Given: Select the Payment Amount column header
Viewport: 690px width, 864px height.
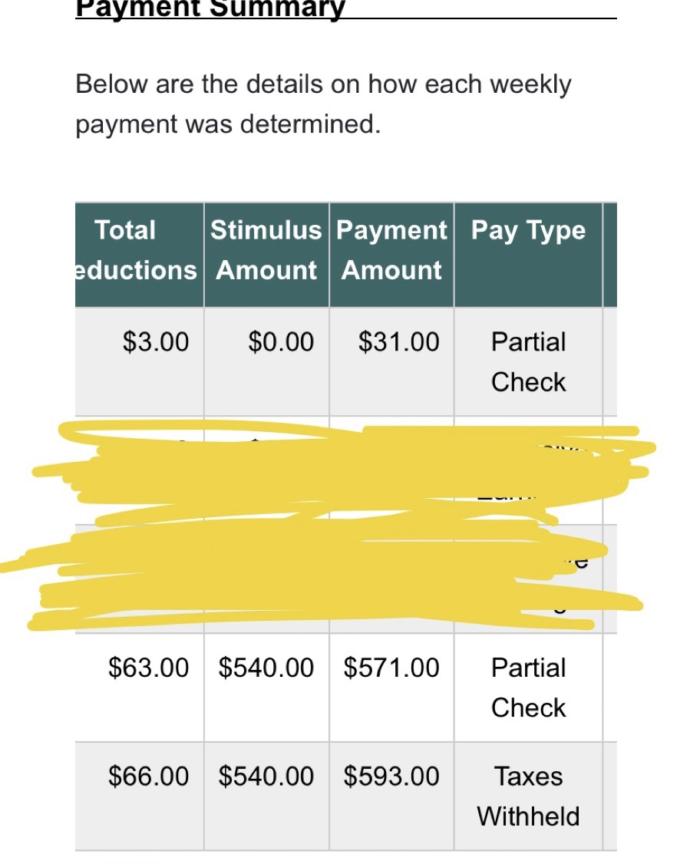Looking at the screenshot, I should point(392,255).
